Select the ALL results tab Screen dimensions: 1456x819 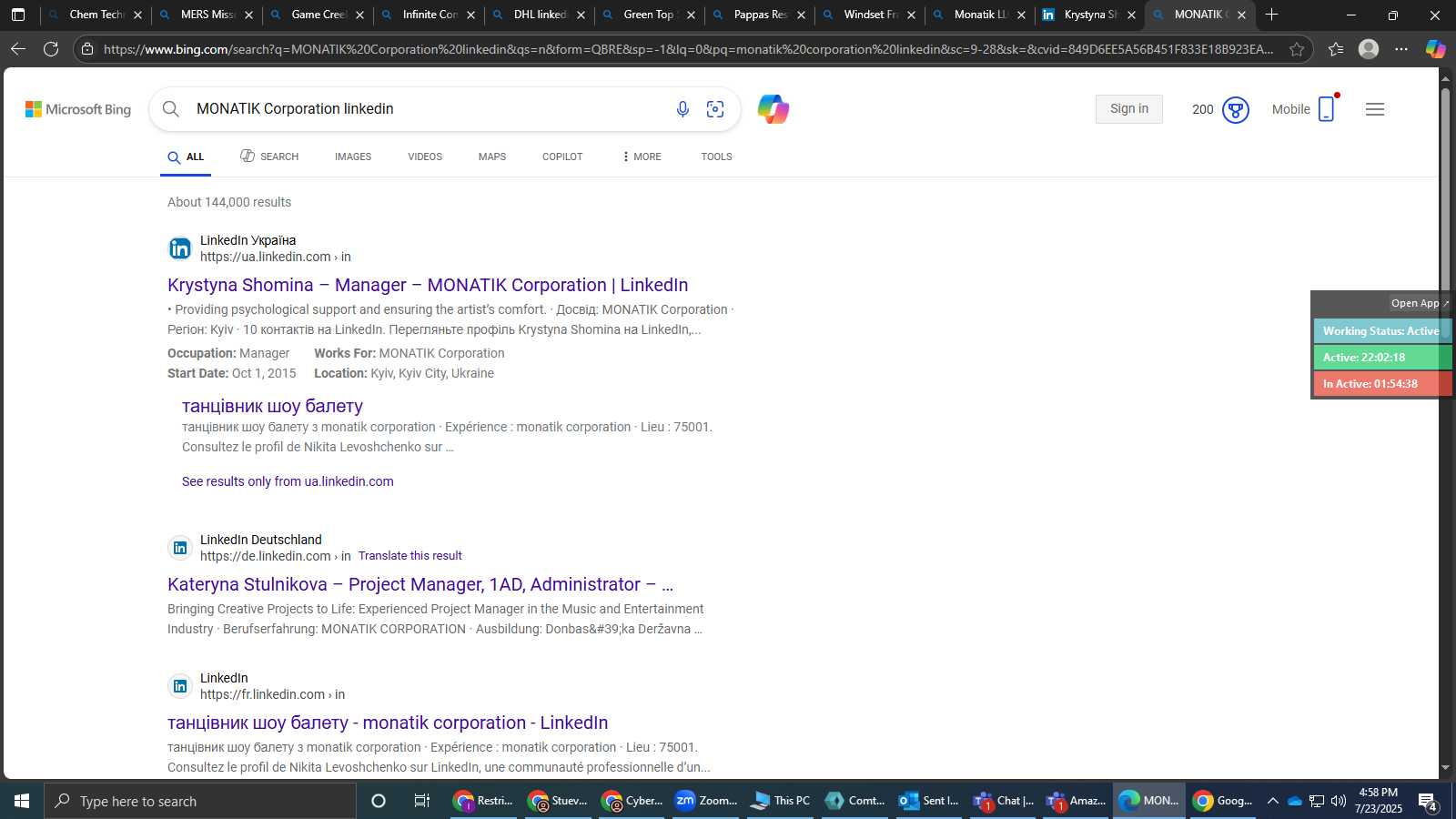pos(186,157)
